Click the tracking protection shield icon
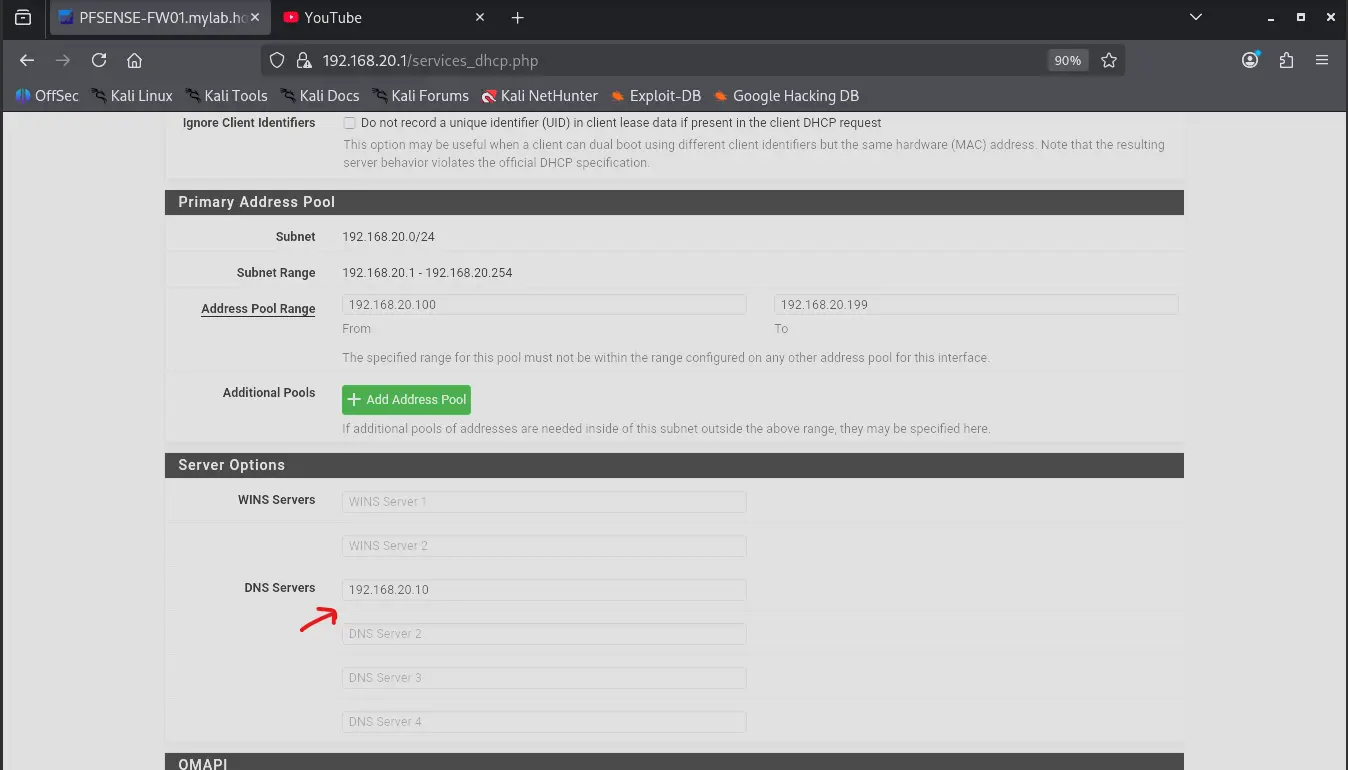1348x770 pixels. click(279, 60)
